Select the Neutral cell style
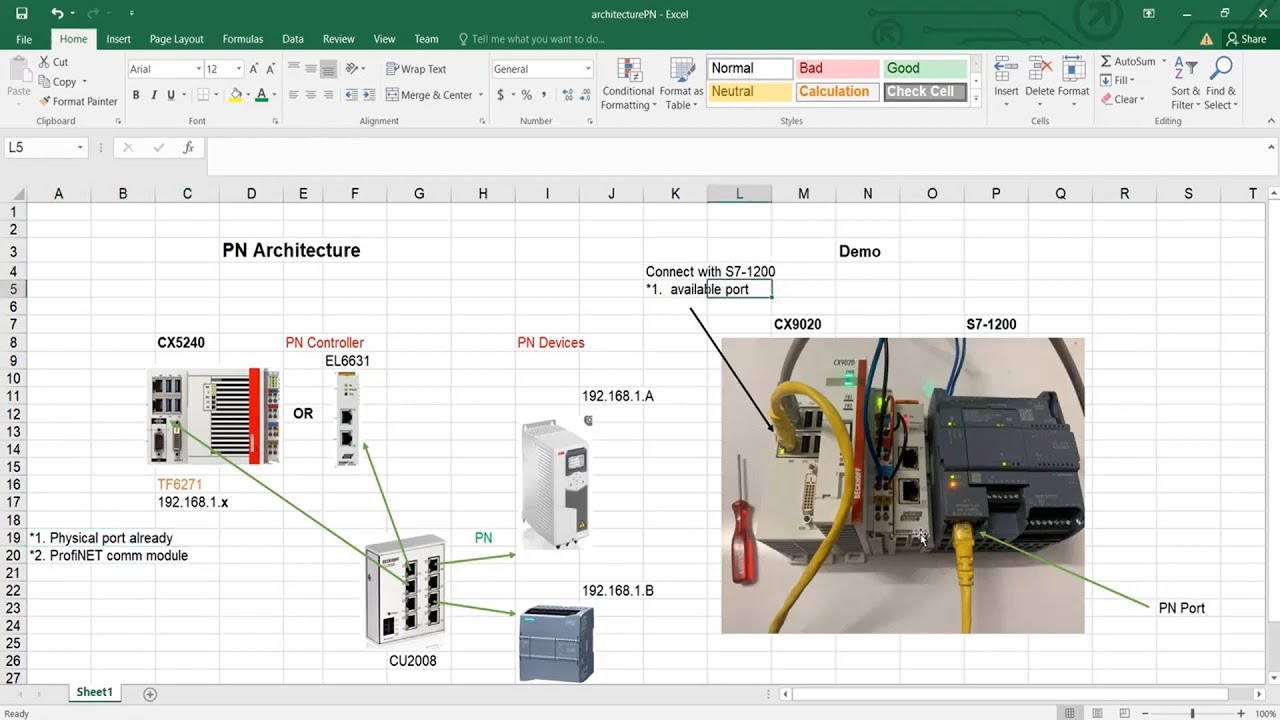Screen dimensions: 1280x720 pos(750,91)
